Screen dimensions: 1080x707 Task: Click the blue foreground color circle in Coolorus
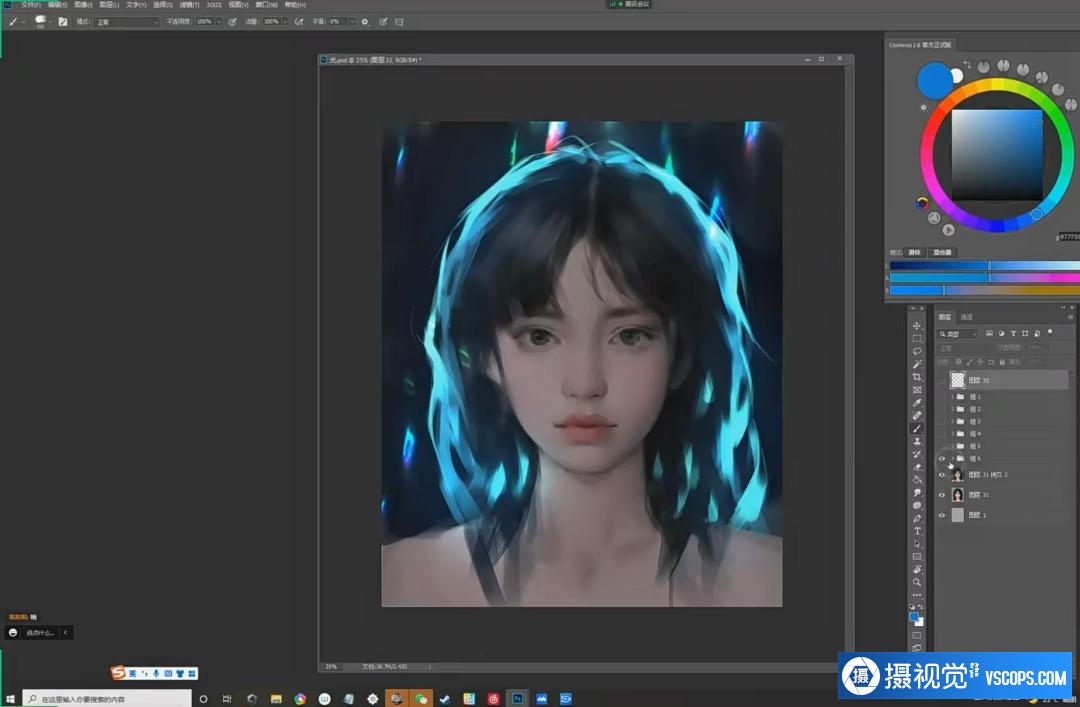(x=934, y=80)
